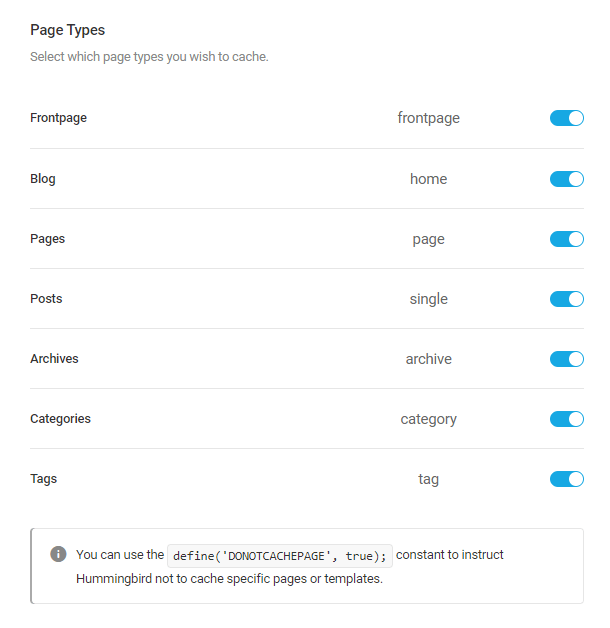
Task: Click the Posts row label
Action: (46, 299)
